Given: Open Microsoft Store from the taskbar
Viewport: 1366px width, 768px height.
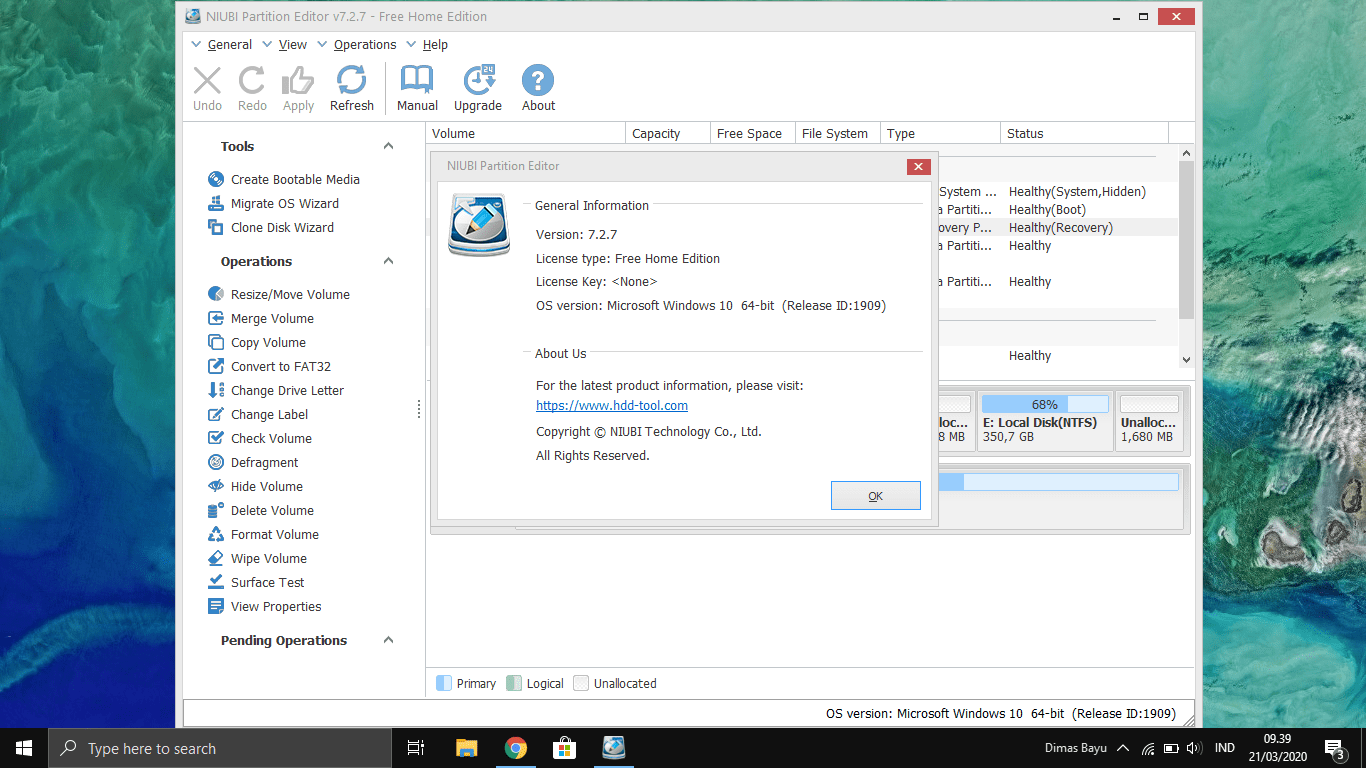Looking at the screenshot, I should 565,748.
